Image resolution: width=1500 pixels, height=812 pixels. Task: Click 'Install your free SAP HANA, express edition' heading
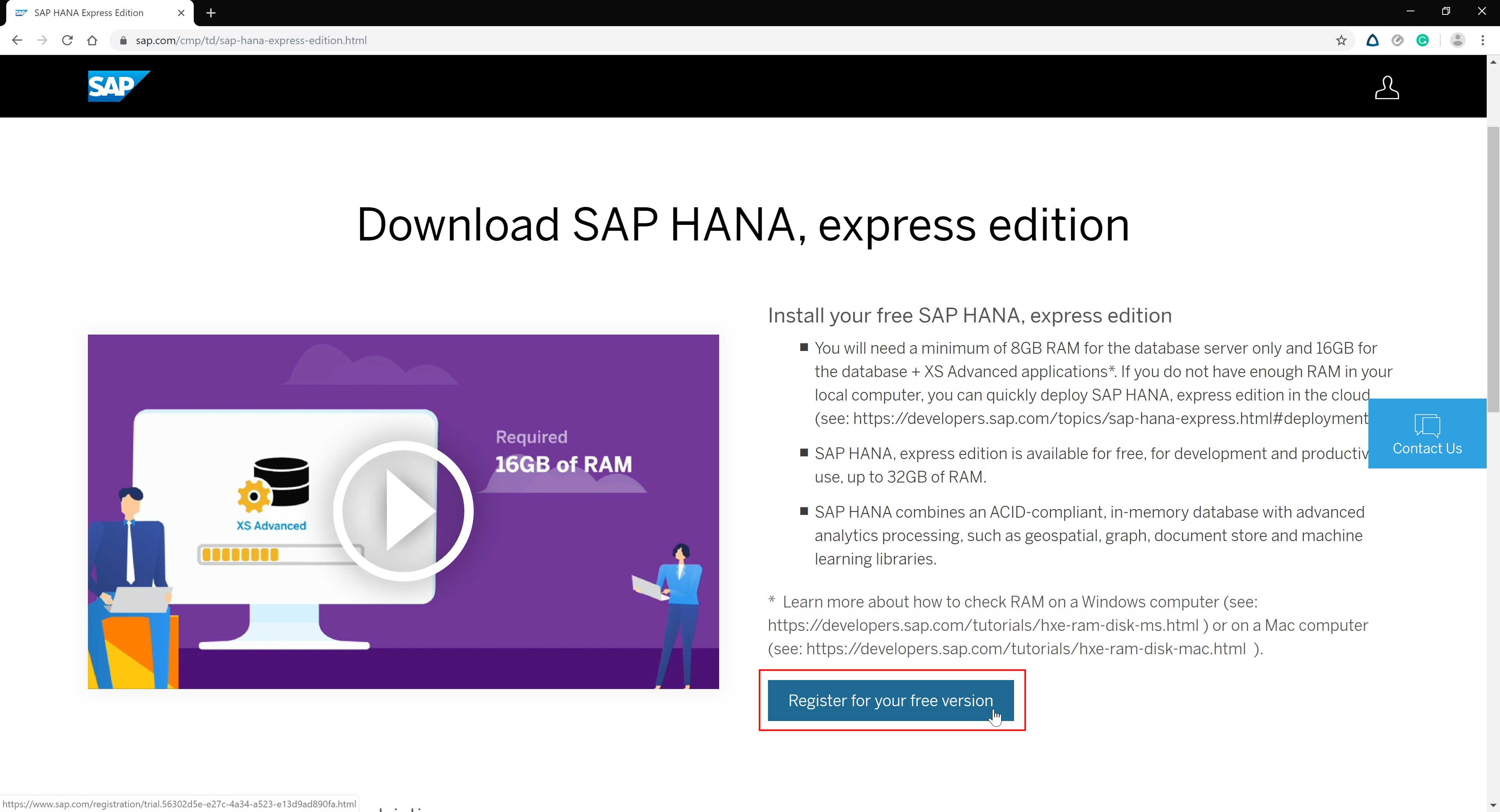click(970, 315)
